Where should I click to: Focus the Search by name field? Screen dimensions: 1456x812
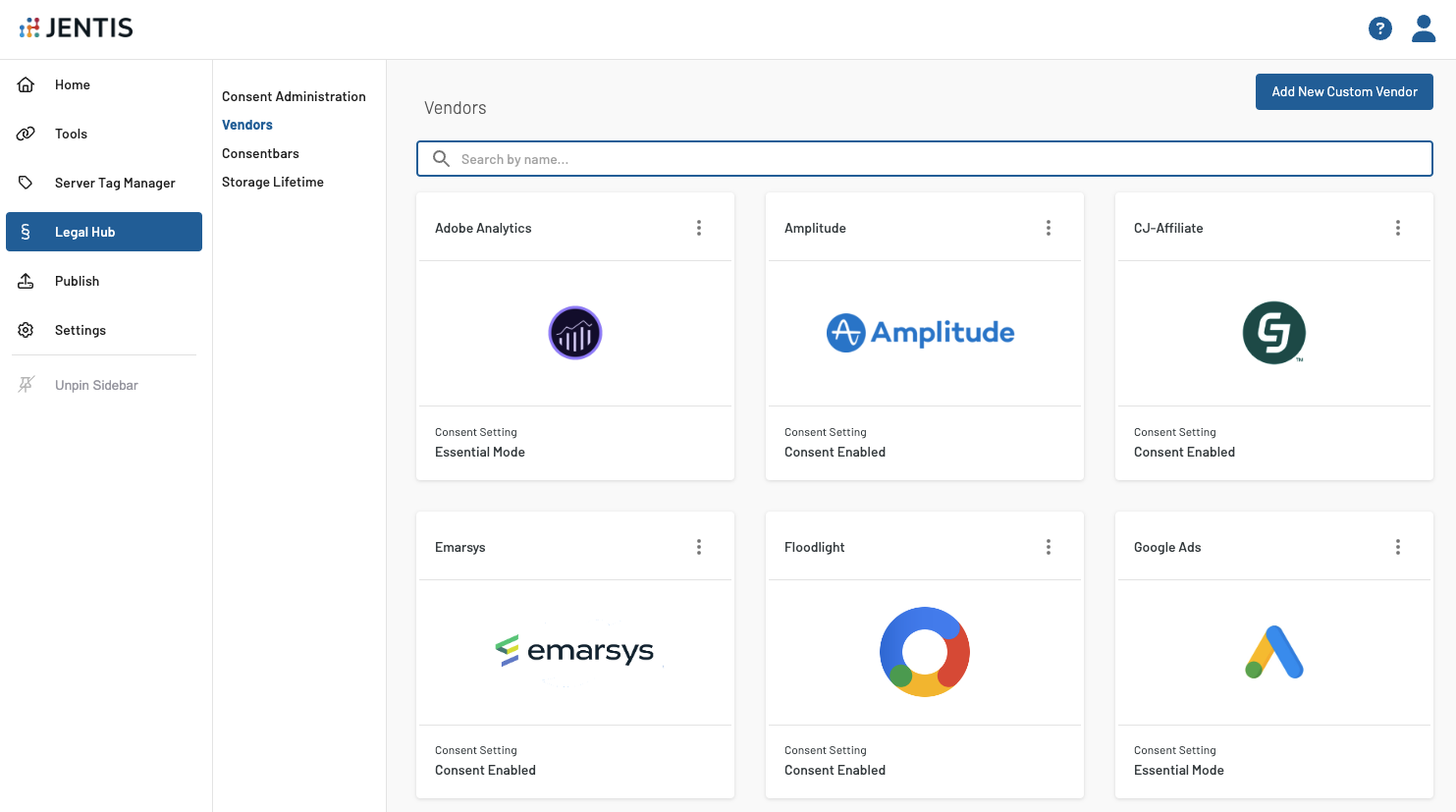(x=925, y=159)
